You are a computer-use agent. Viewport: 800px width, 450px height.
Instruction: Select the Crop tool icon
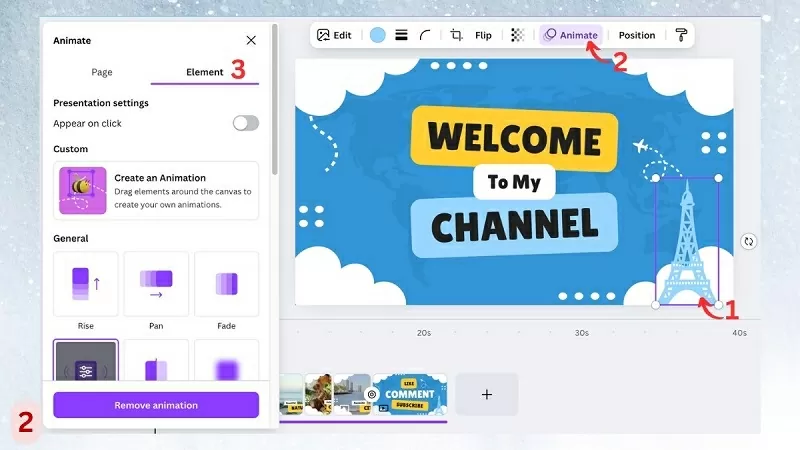pyautogui.click(x=456, y=35)
